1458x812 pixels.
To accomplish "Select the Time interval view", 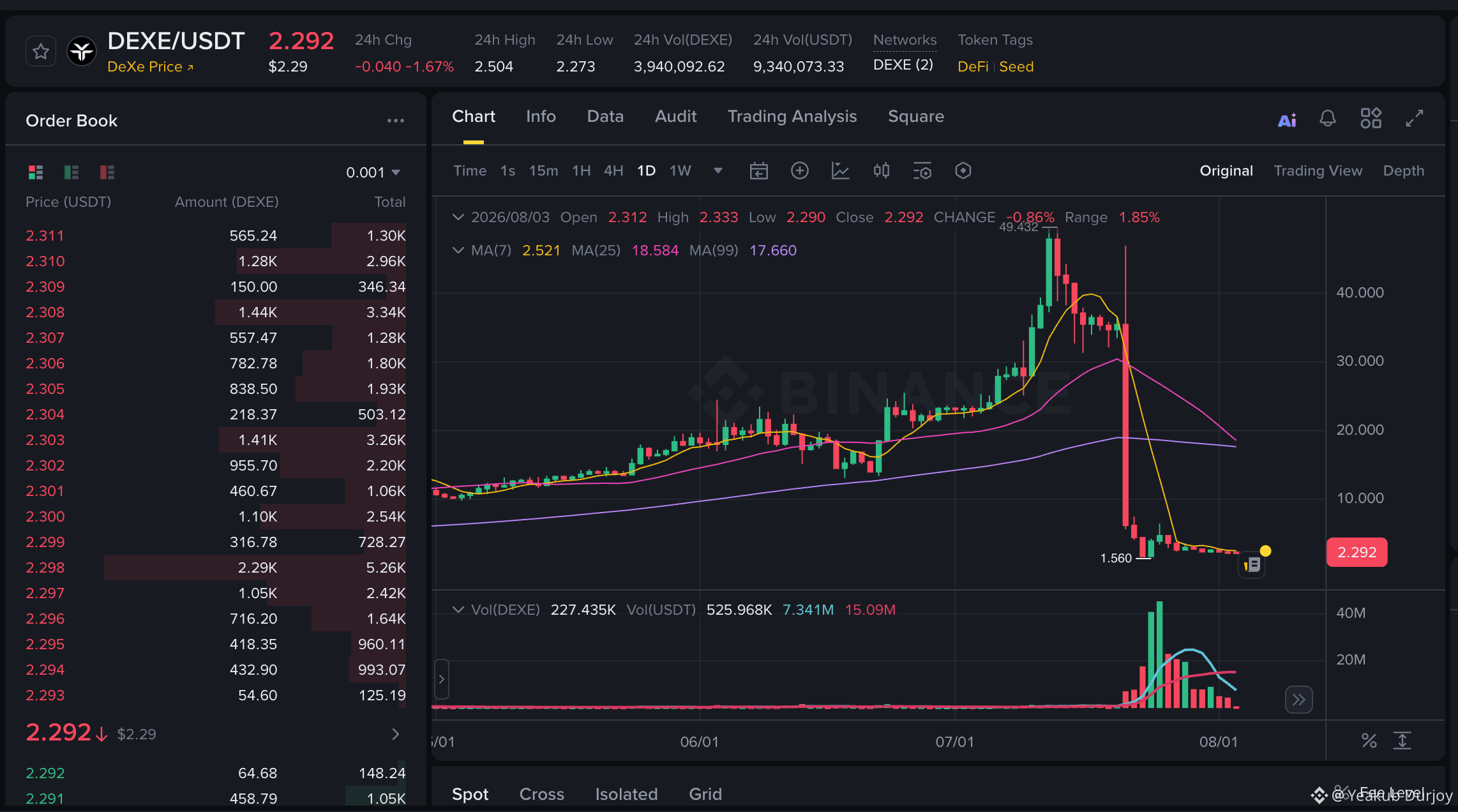I will 470,170.
